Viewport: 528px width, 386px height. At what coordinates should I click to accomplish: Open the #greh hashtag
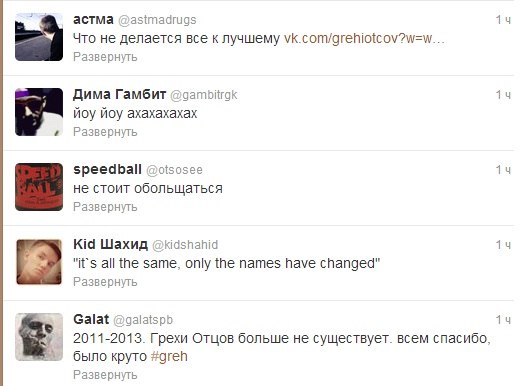[169, 356]
